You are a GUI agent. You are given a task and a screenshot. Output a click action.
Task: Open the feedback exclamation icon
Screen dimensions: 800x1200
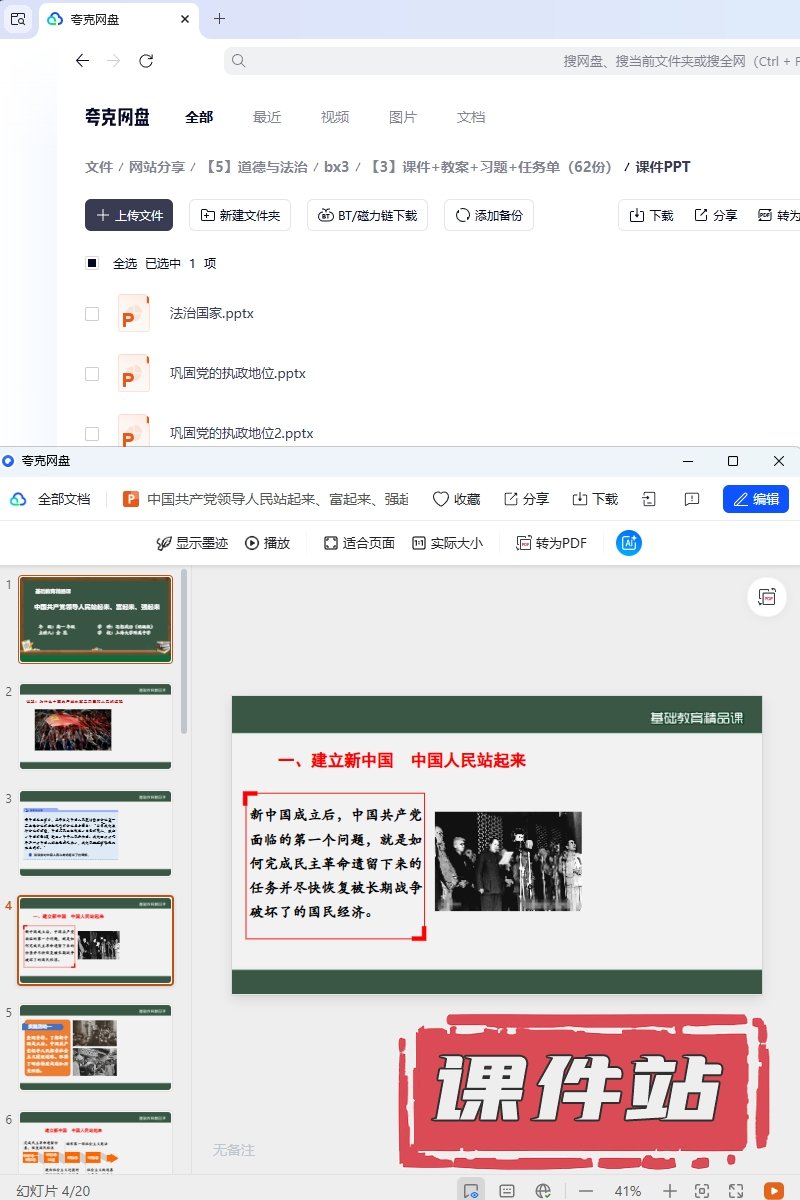691,499
